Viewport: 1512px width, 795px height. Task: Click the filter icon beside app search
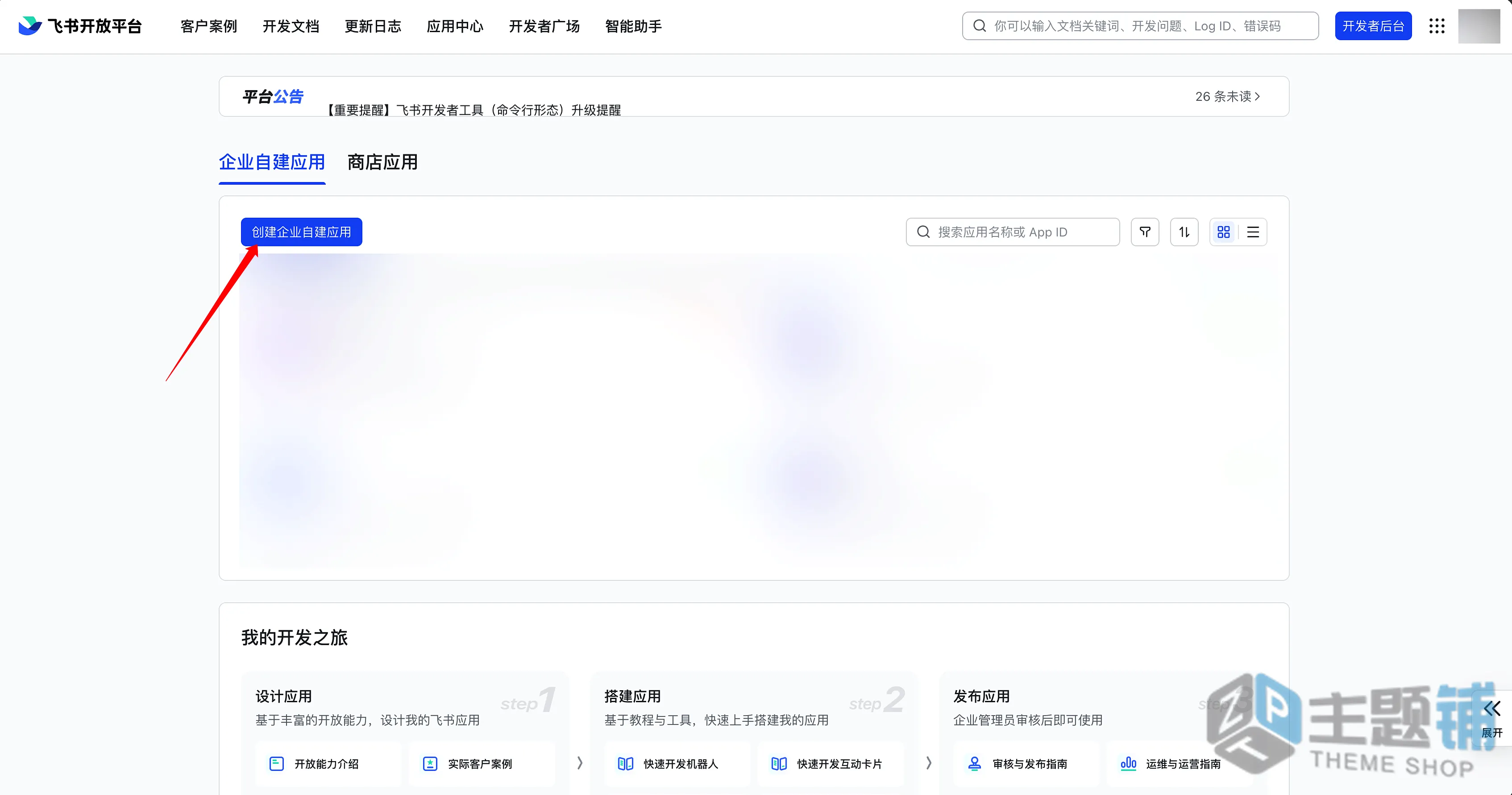coord(1145,232)
